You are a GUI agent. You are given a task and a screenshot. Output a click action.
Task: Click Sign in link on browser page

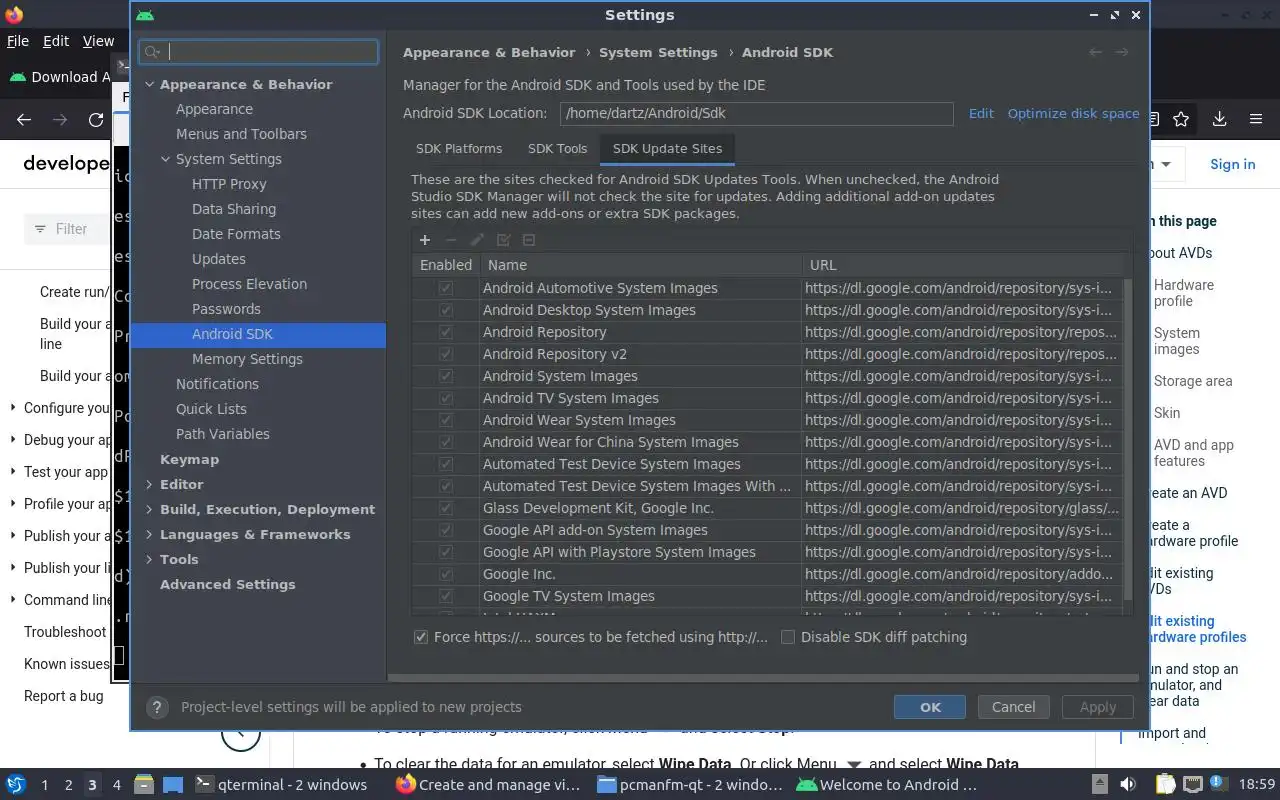coord(1232,164)
